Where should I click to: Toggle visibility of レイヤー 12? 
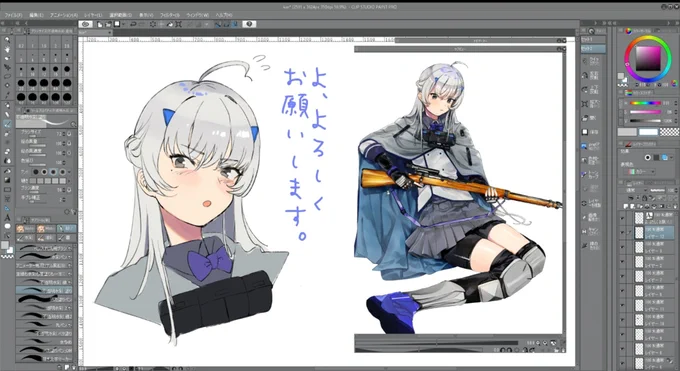(623, 233)
